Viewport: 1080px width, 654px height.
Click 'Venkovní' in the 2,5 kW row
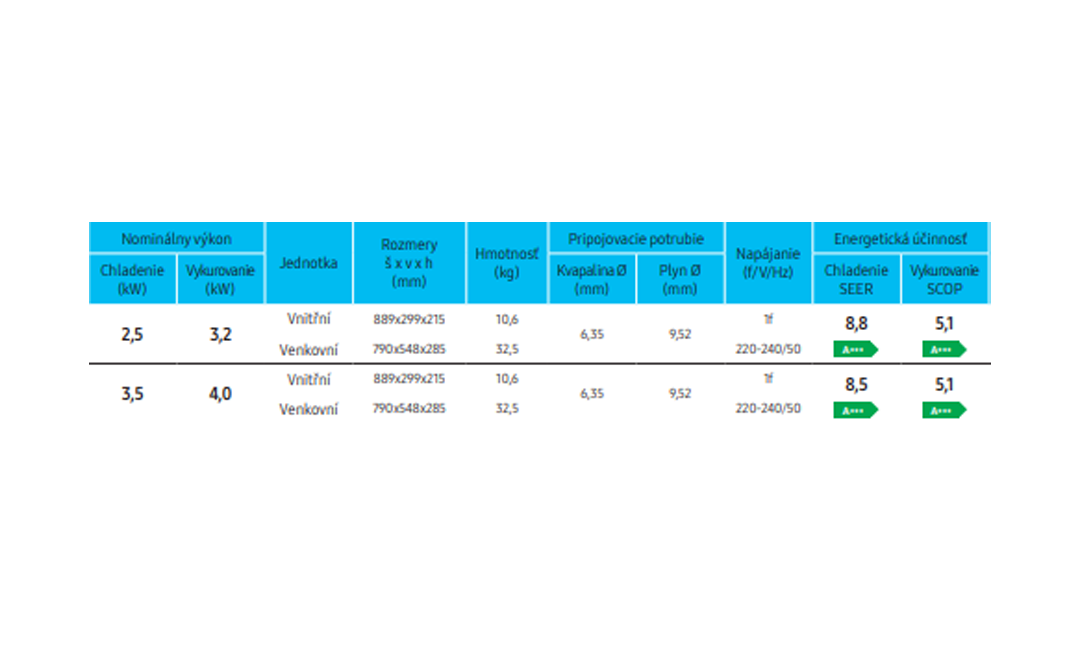point(309,350)
